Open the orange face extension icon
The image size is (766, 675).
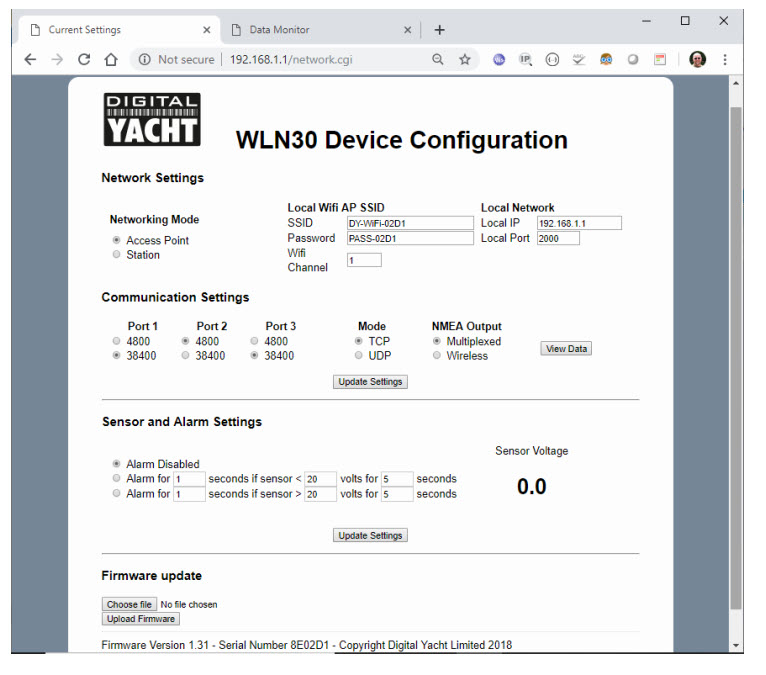coord(606,60)
